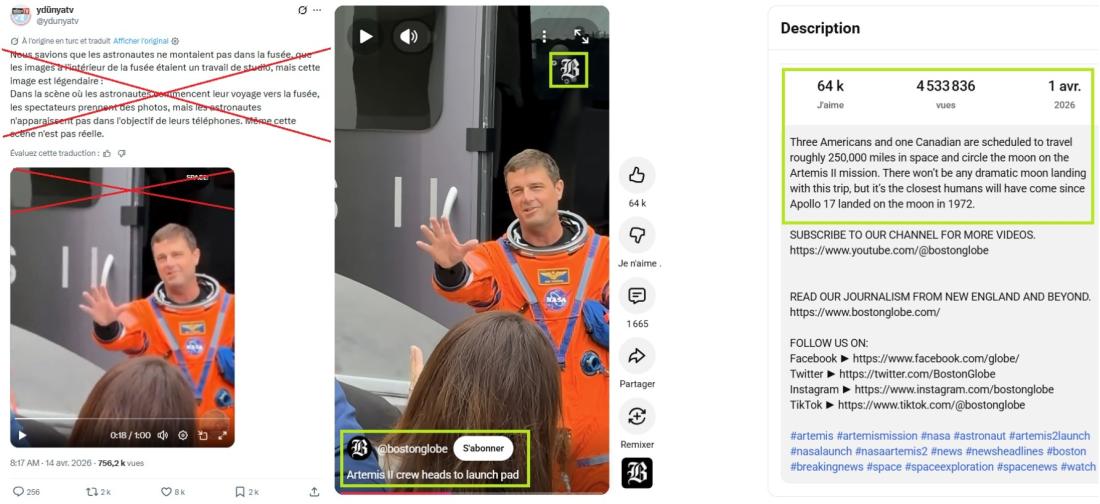This screenshot has height=504, width=1100.
Task: Expand the YouTube short to fullscreen
Action: click(x=581, y=36)
